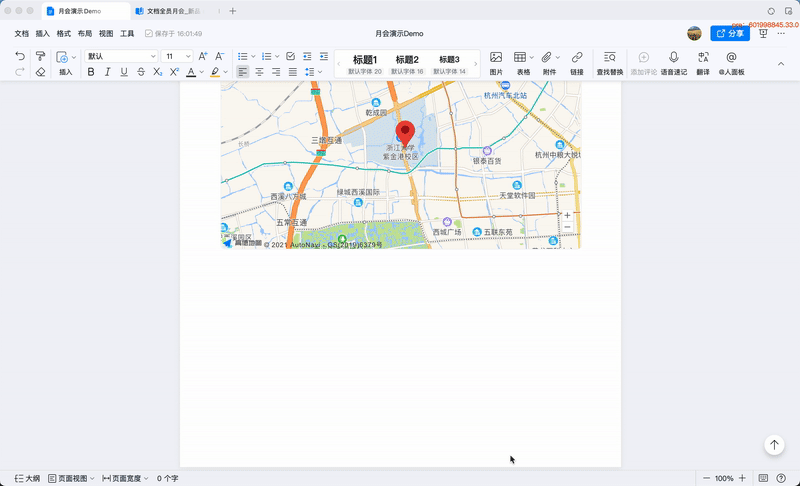Screen dimensions: 800x486
Task: Click the increase indent icon
Action: (324, 56)
